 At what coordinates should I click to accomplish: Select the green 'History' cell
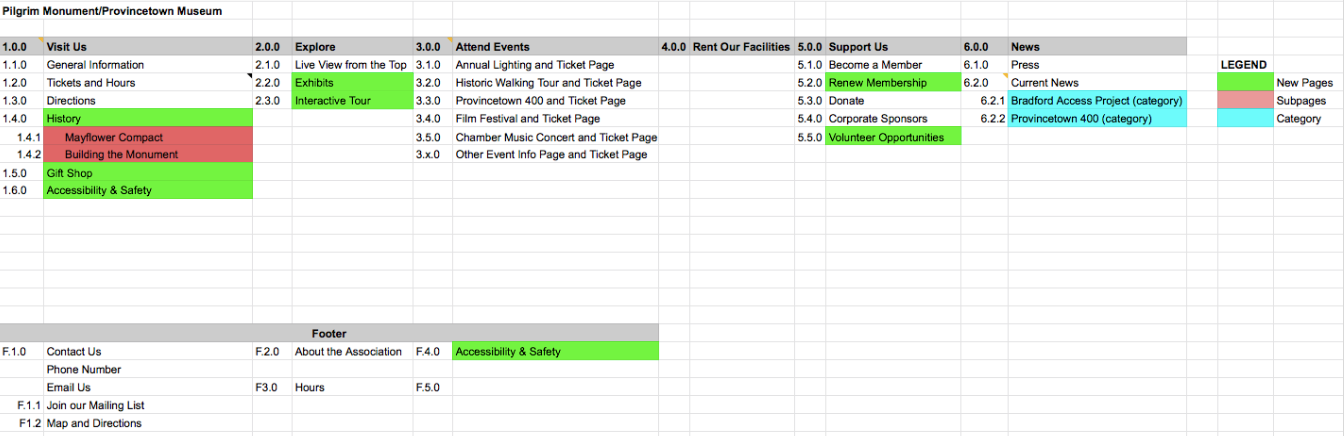click(x=148, y=119)
